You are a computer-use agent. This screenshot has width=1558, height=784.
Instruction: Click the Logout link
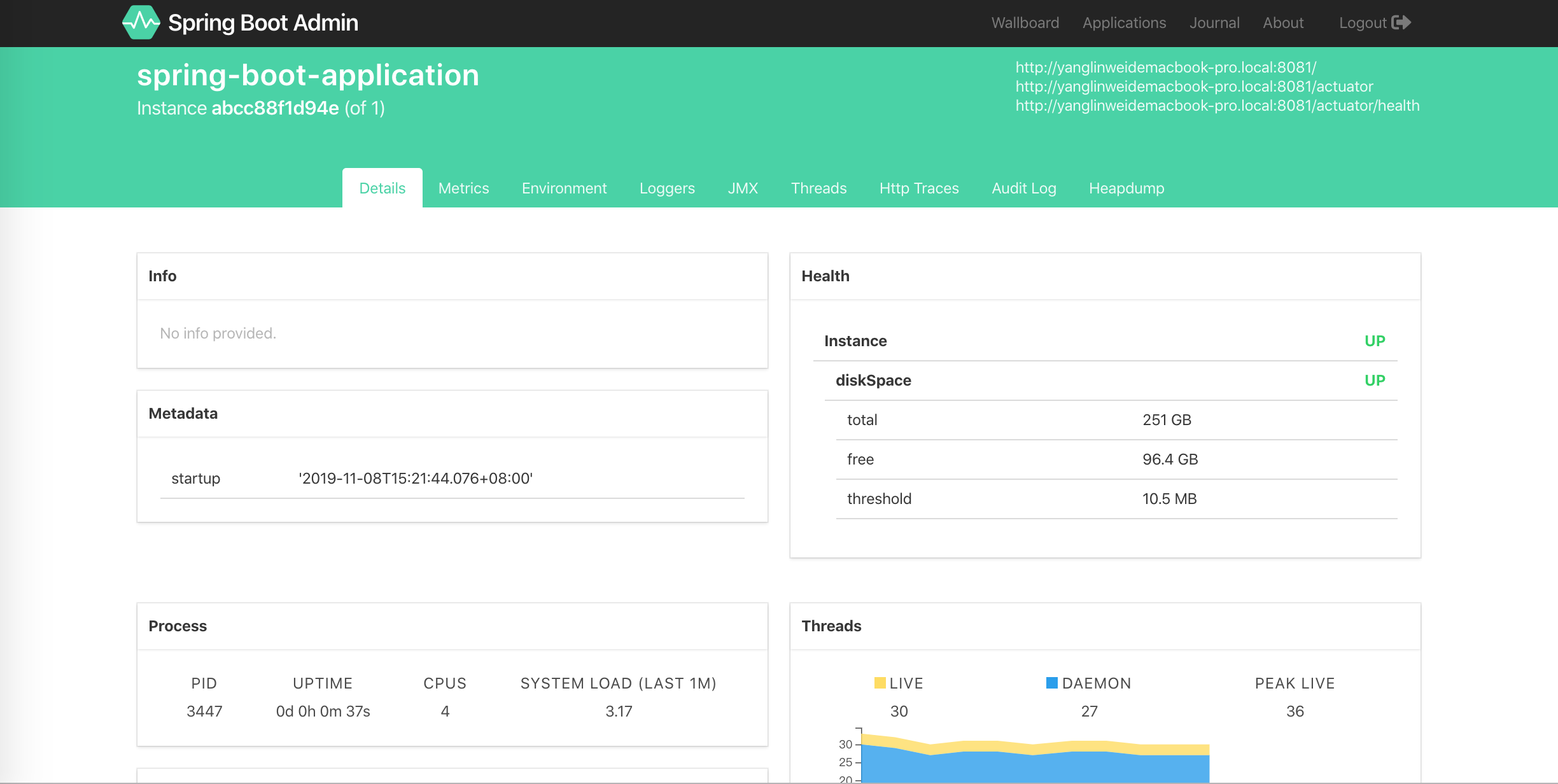click(1375, 23)
